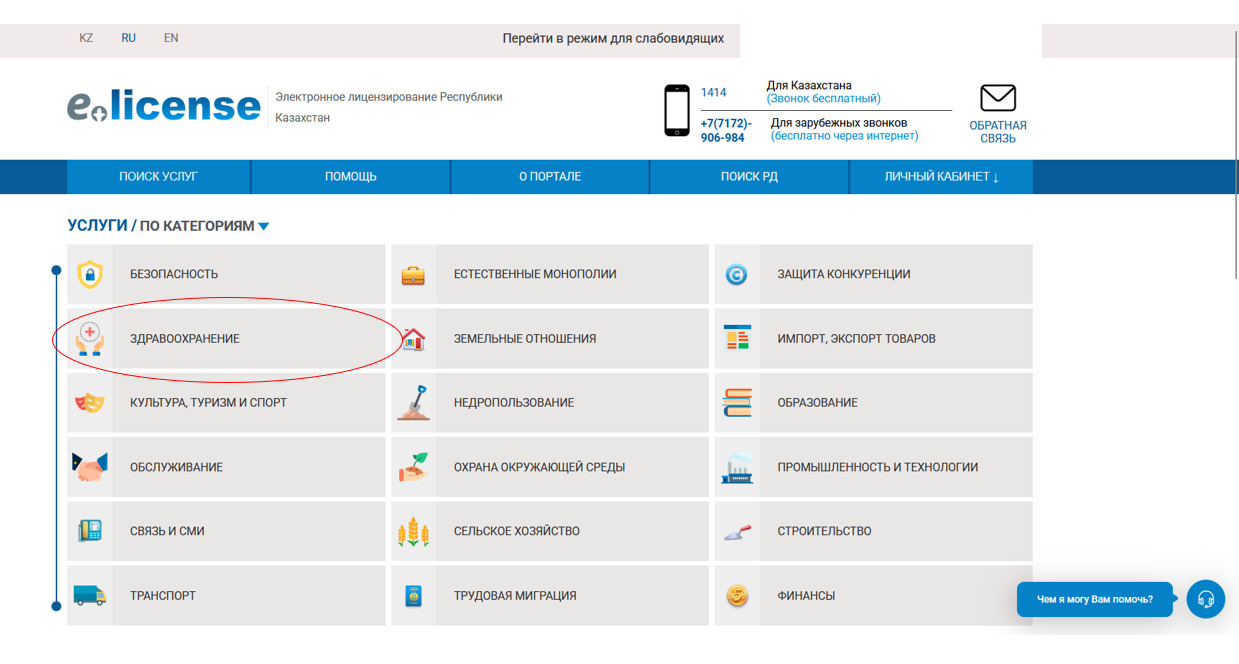Click the delivery truck Транспорт icon
The image size is (1239, 664).
pyautogui.click(x=90, y=596)
